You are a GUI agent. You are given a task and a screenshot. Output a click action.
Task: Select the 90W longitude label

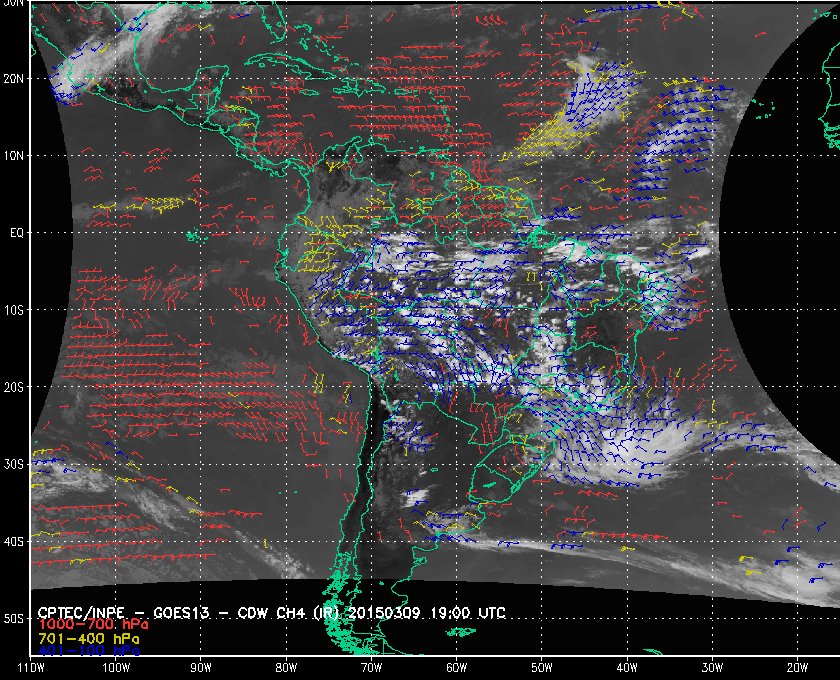[x=201, y=668]
